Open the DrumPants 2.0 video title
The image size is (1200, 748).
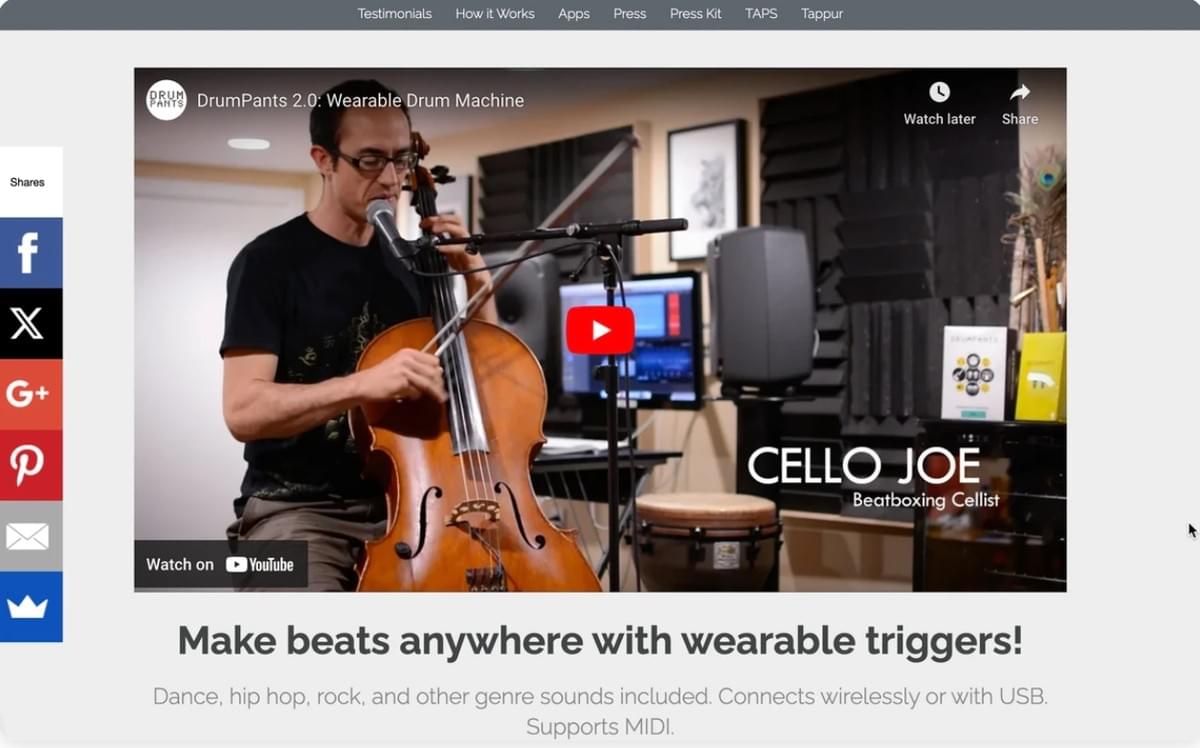tap(360, 100)
